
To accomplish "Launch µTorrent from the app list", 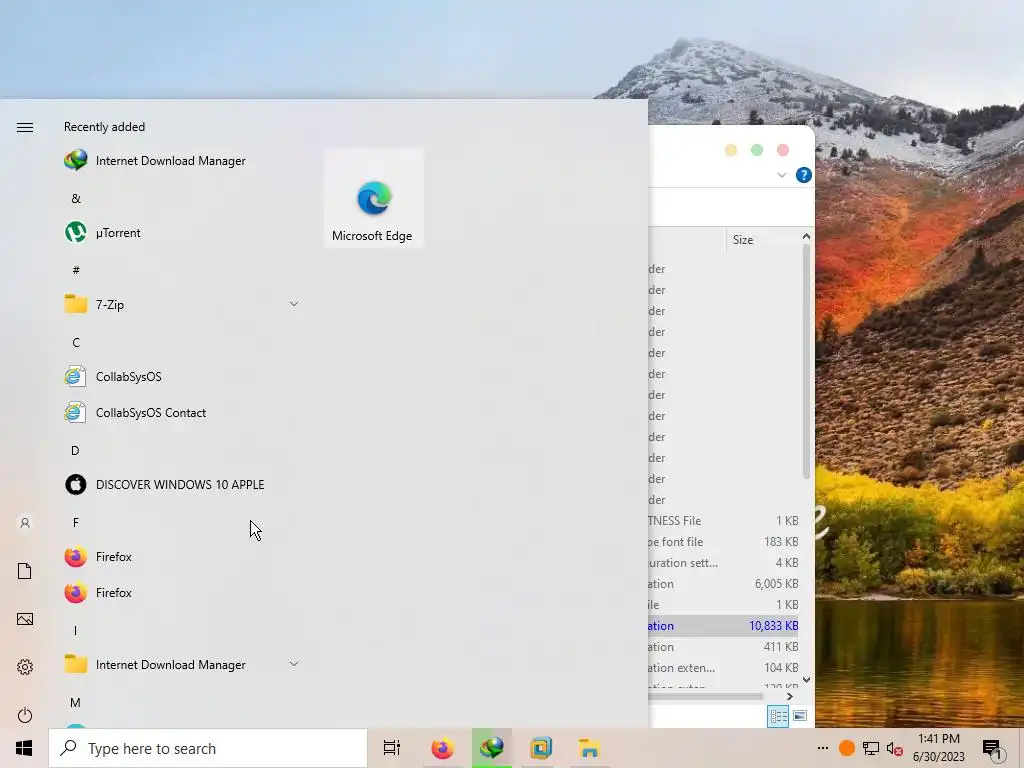I will tap(102, 232).
